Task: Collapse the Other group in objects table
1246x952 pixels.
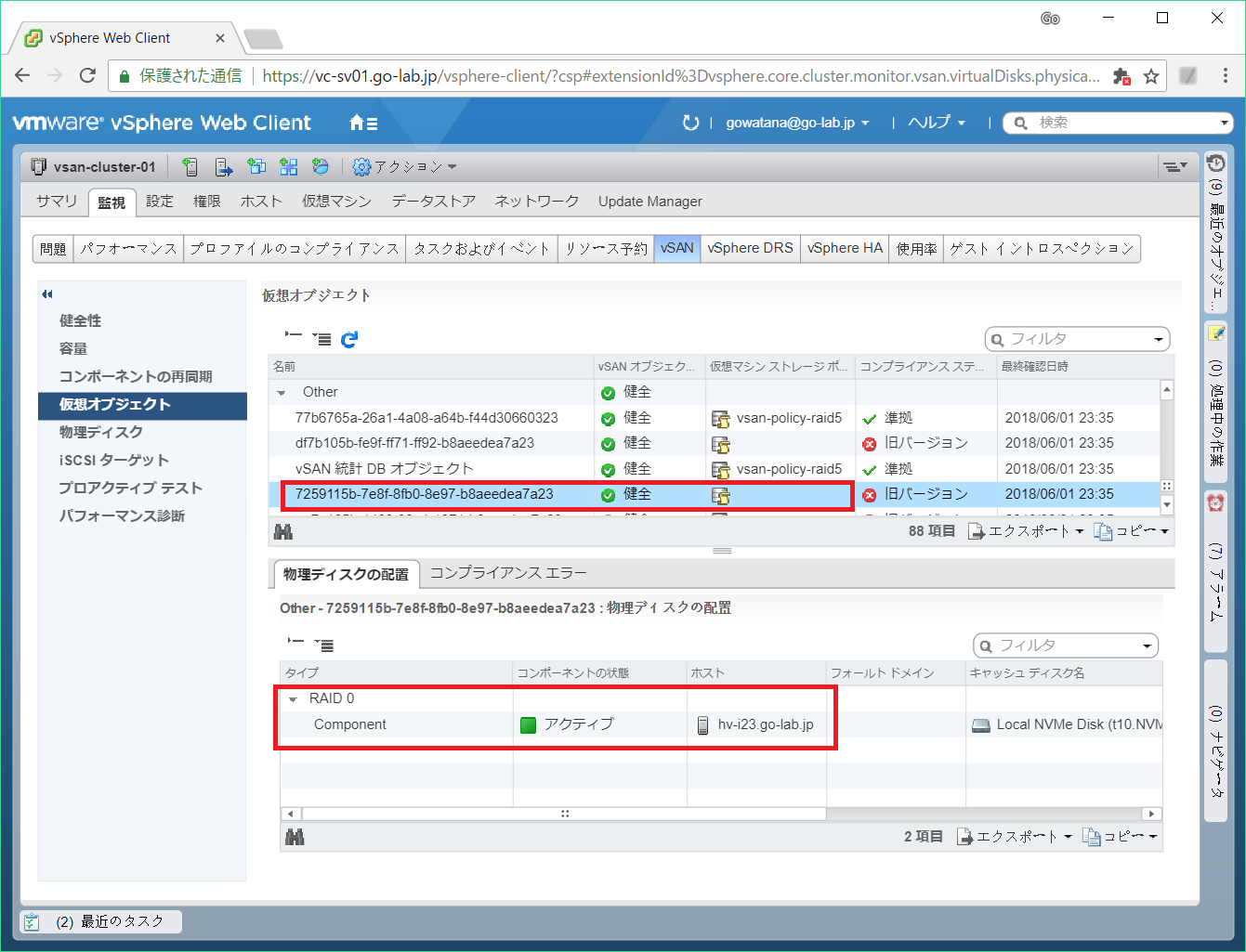Action: click(282, 393)
